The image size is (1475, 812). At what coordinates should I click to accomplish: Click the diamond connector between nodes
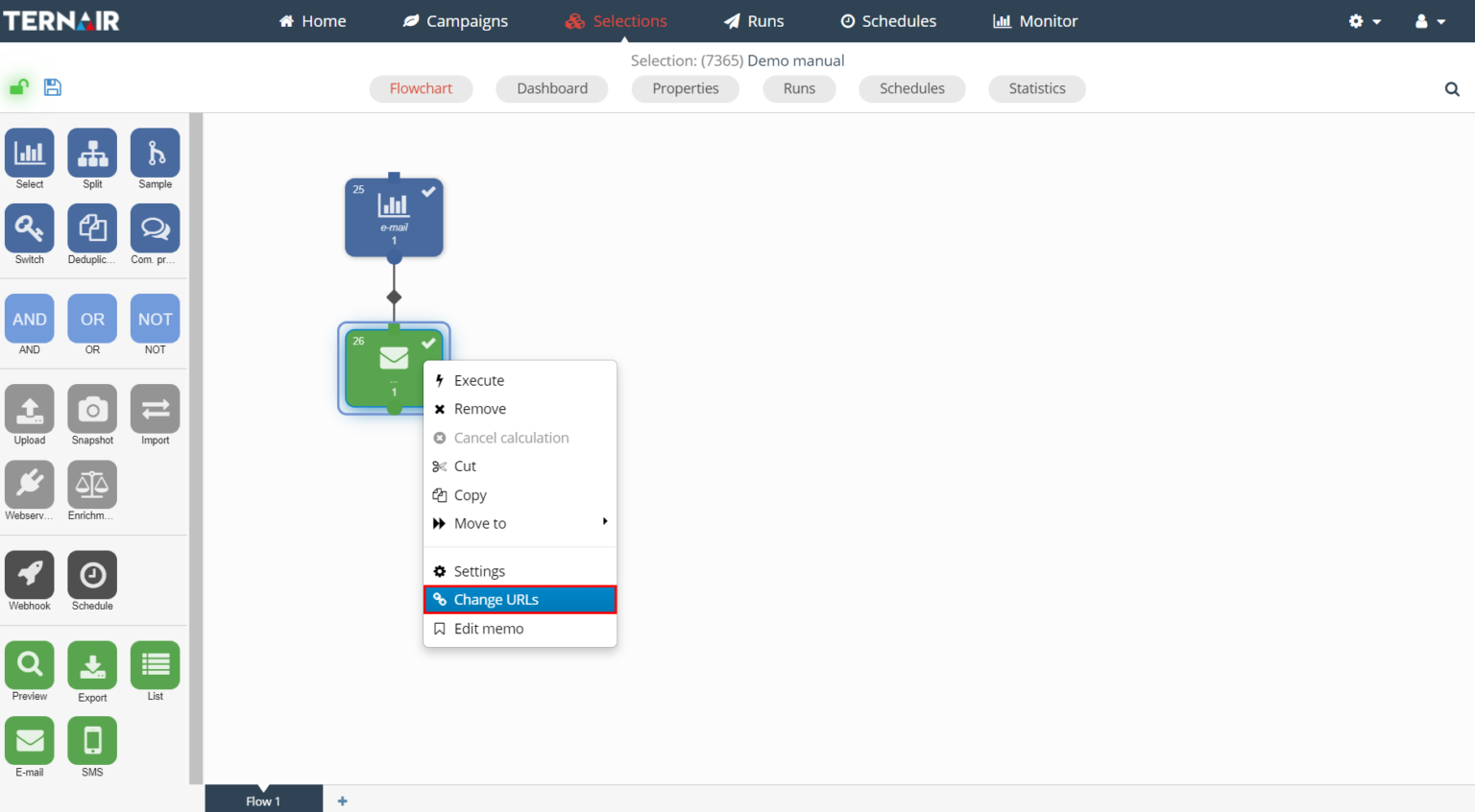[x=394, y=298]
